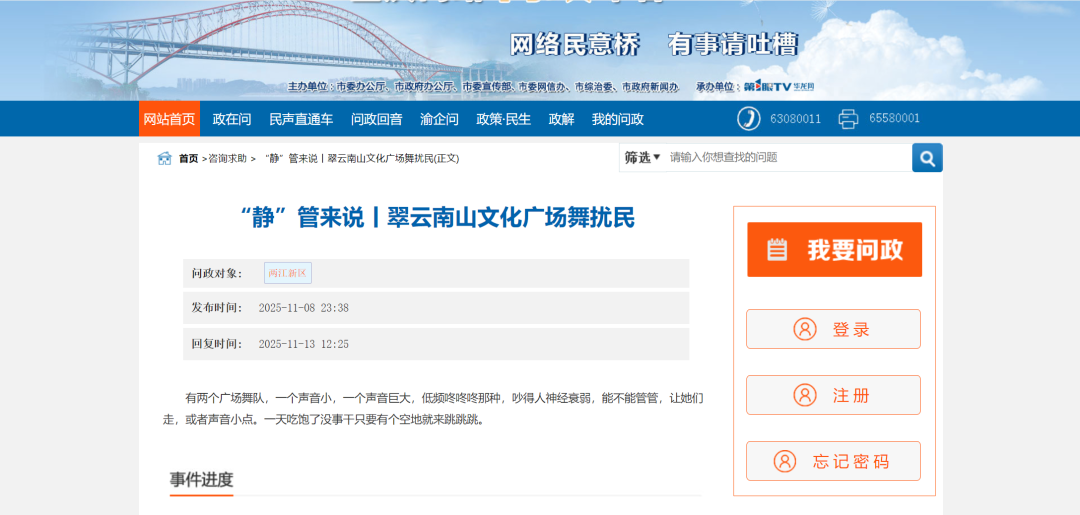Click the complaint paragraph starting 有两个广场舞队
Screen dimensions: 1080x515
pyautogui.click(x=433, y=408)
